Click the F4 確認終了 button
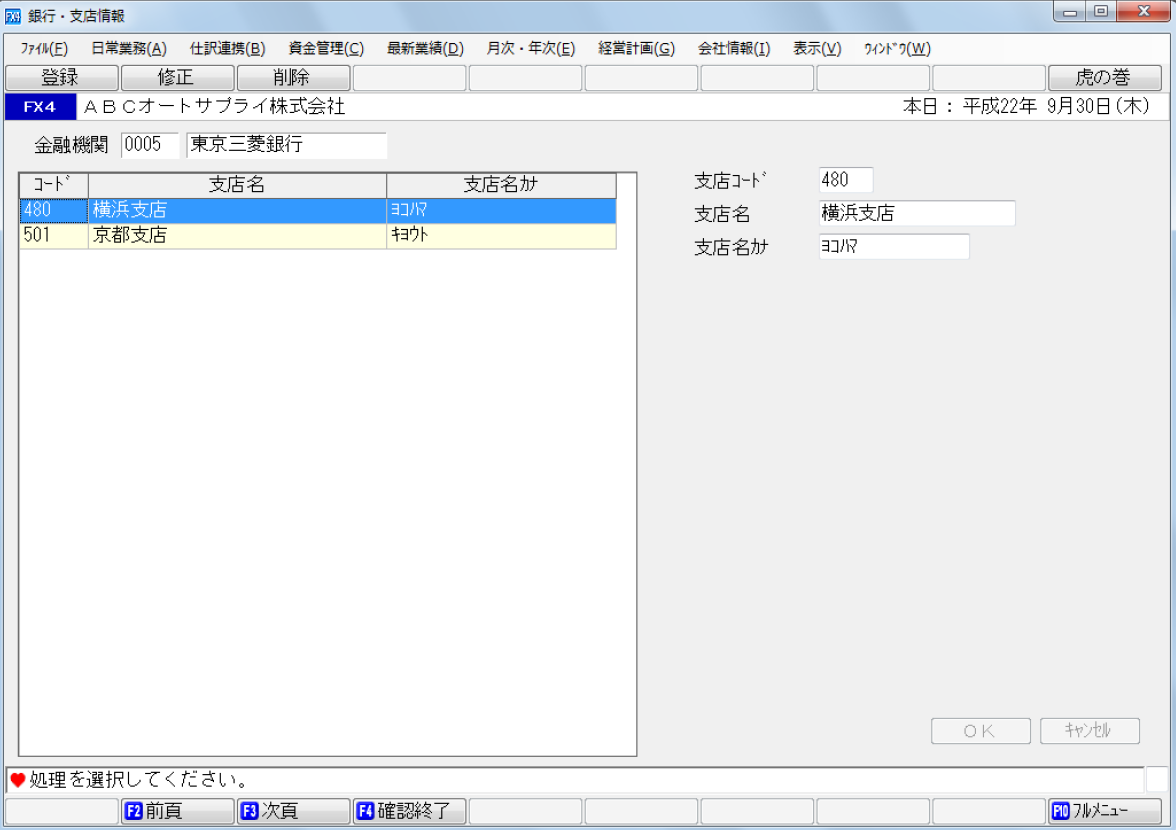Image resolution: width=1176 pixels, height=830 pixels. pos(409,811)
